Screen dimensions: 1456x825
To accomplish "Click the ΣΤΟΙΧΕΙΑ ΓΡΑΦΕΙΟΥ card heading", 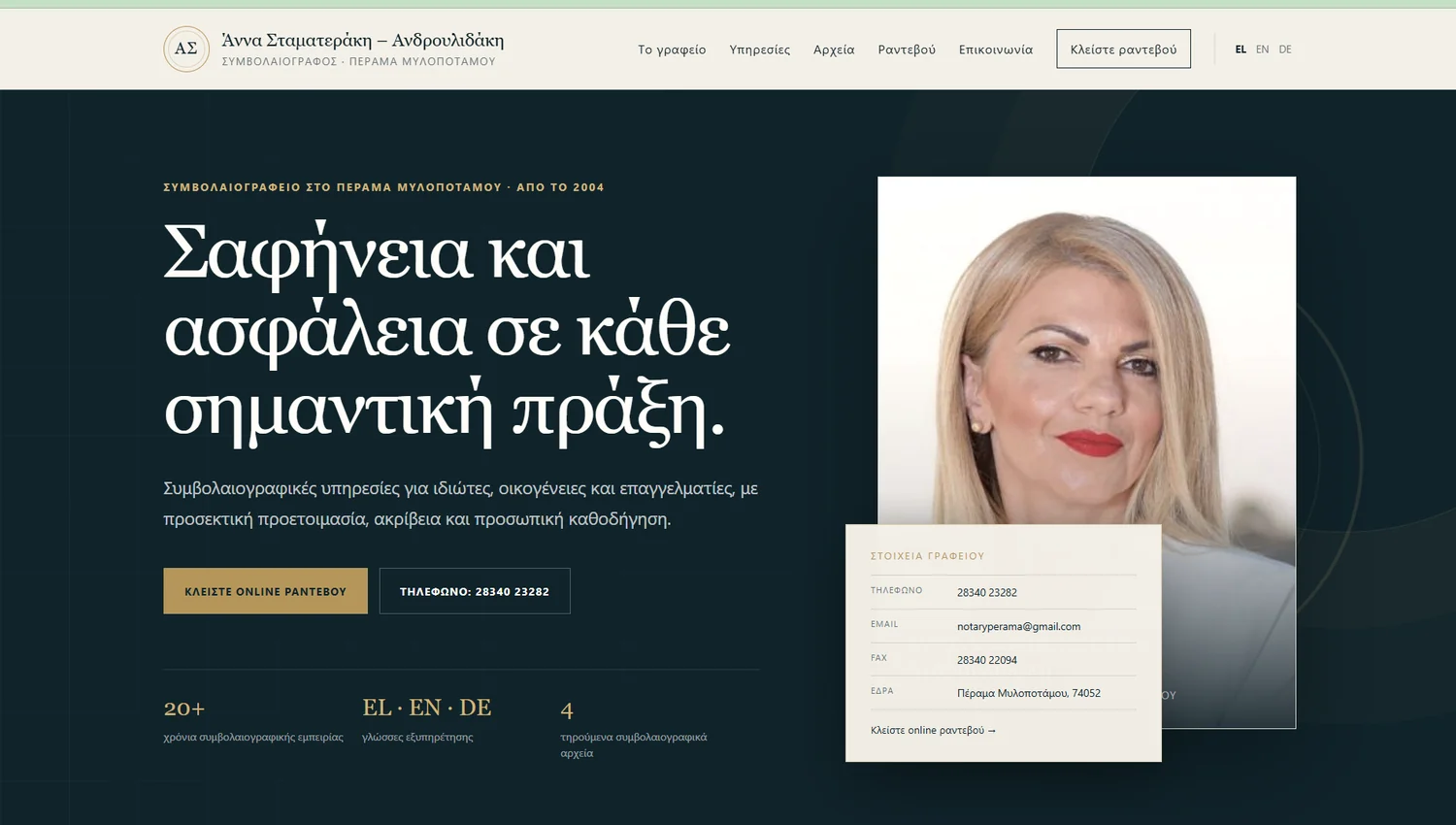I will (x=927, y=556).
